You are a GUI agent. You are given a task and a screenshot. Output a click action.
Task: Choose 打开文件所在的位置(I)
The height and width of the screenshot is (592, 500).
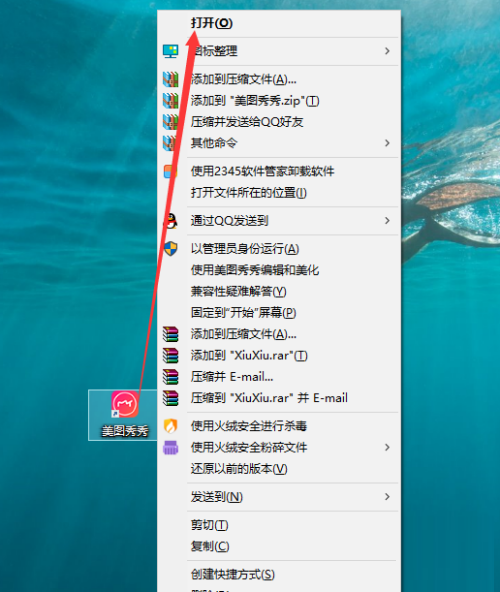(248, 193)
